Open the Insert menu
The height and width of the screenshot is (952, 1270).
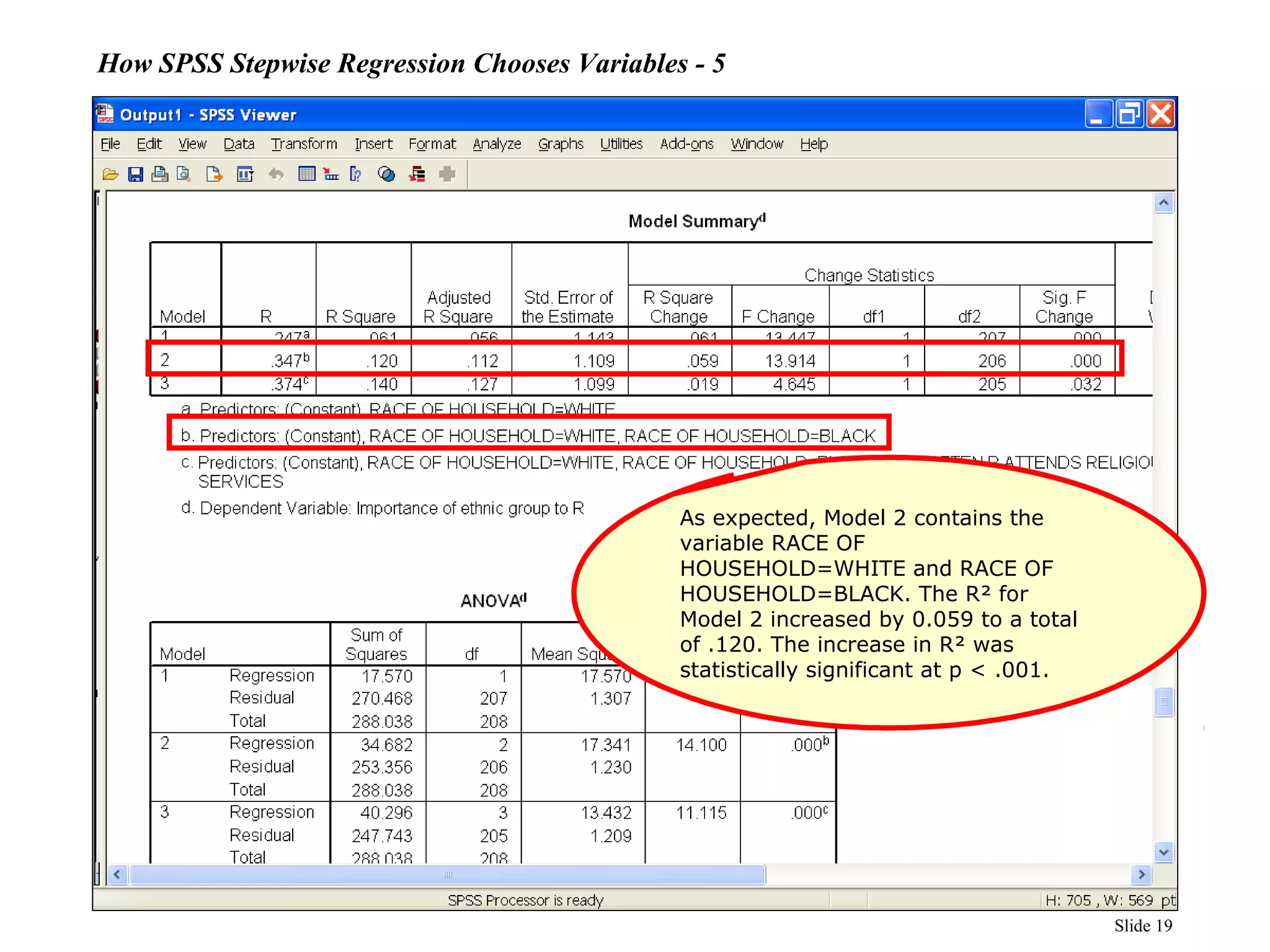coord(373,144)
